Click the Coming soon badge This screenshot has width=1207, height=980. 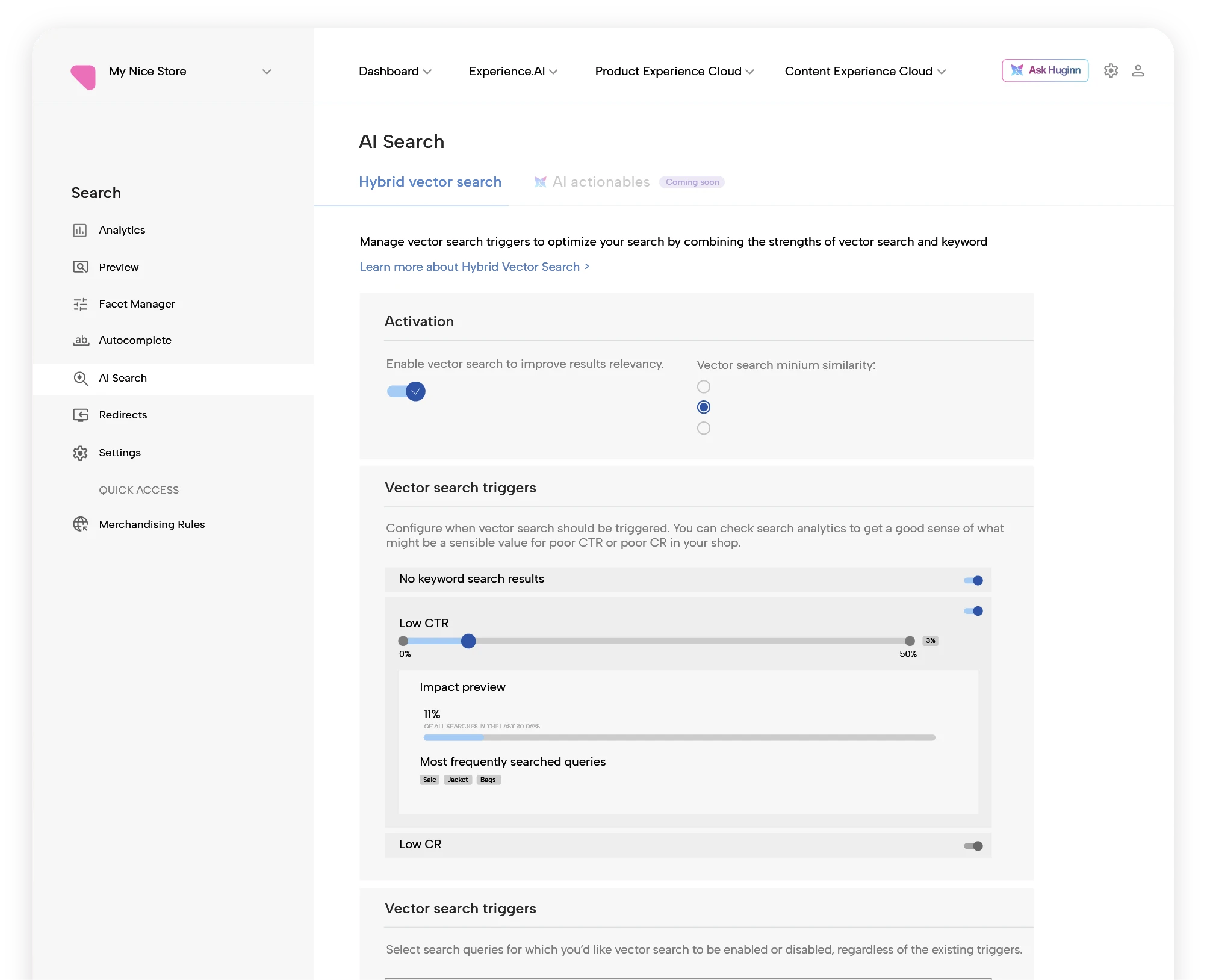tap(692, 182)
